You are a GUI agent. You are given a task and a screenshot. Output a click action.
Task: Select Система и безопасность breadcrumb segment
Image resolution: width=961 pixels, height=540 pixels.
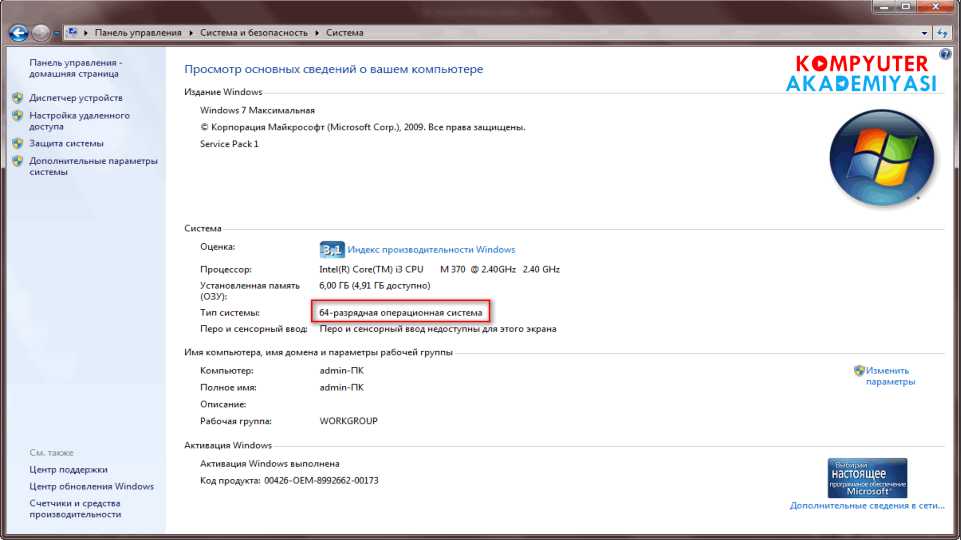[x=254, y=32]
